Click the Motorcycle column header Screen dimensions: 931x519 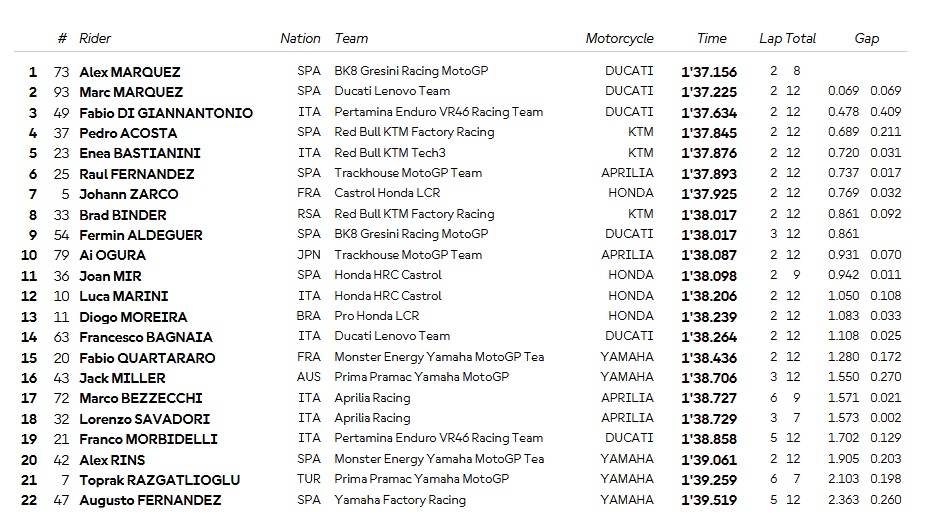(619, 39)
